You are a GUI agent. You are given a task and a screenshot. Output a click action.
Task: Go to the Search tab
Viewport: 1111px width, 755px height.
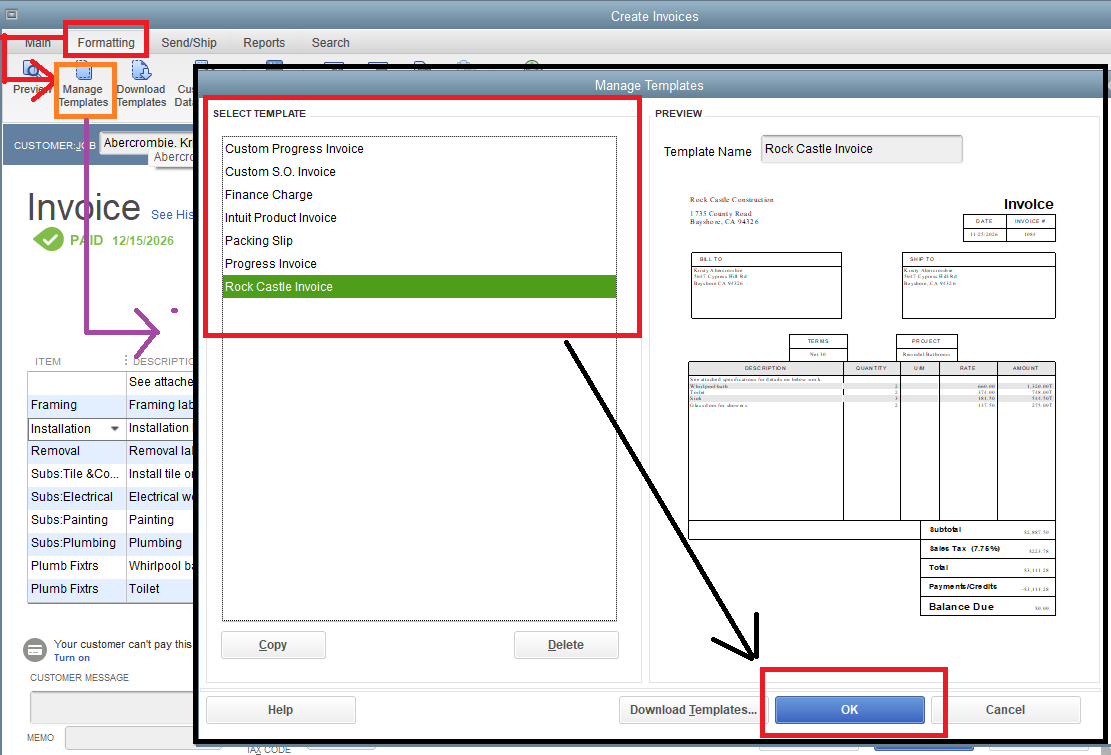tap(331, 42)
